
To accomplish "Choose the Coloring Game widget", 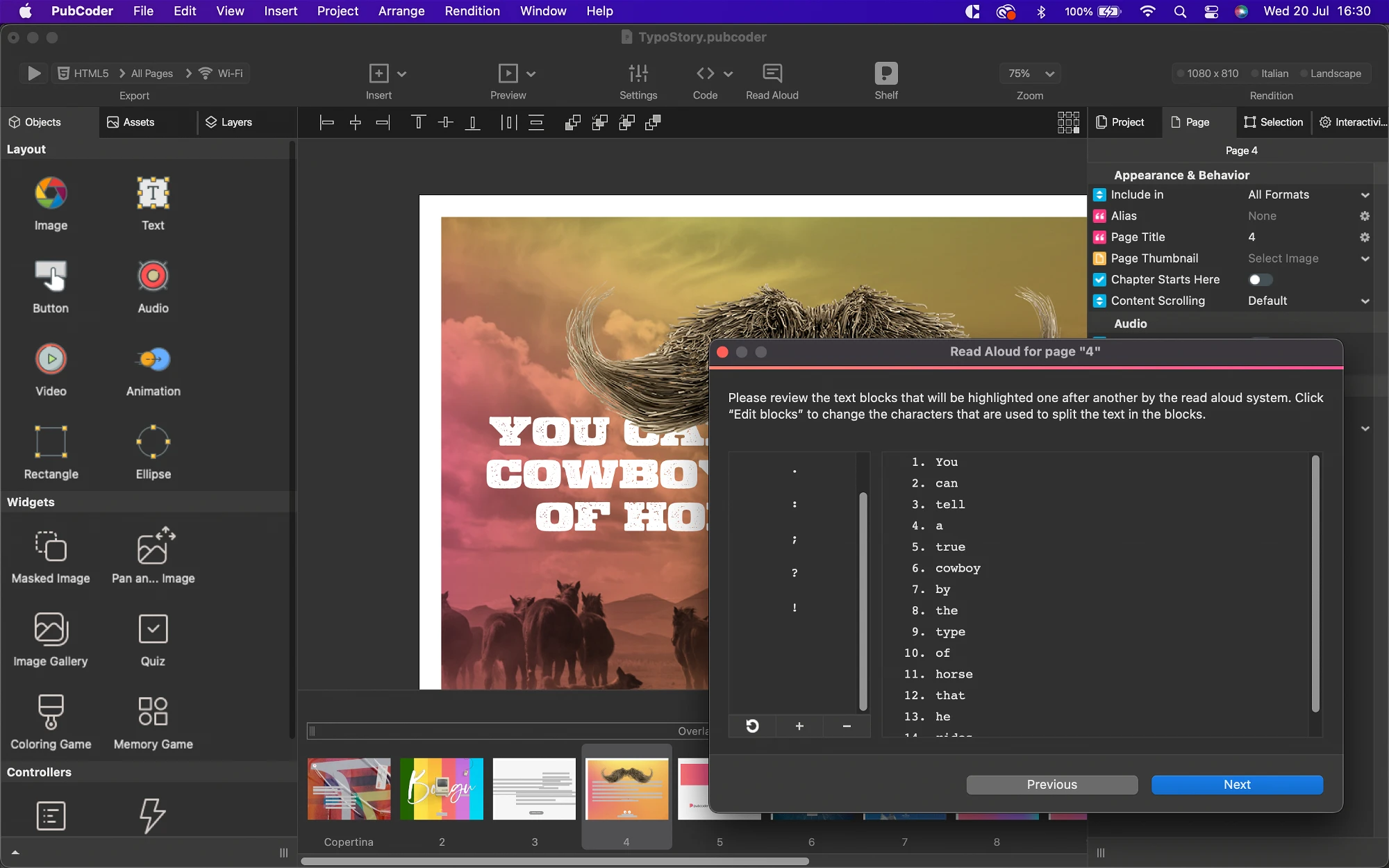I will [x=51, y=722].
